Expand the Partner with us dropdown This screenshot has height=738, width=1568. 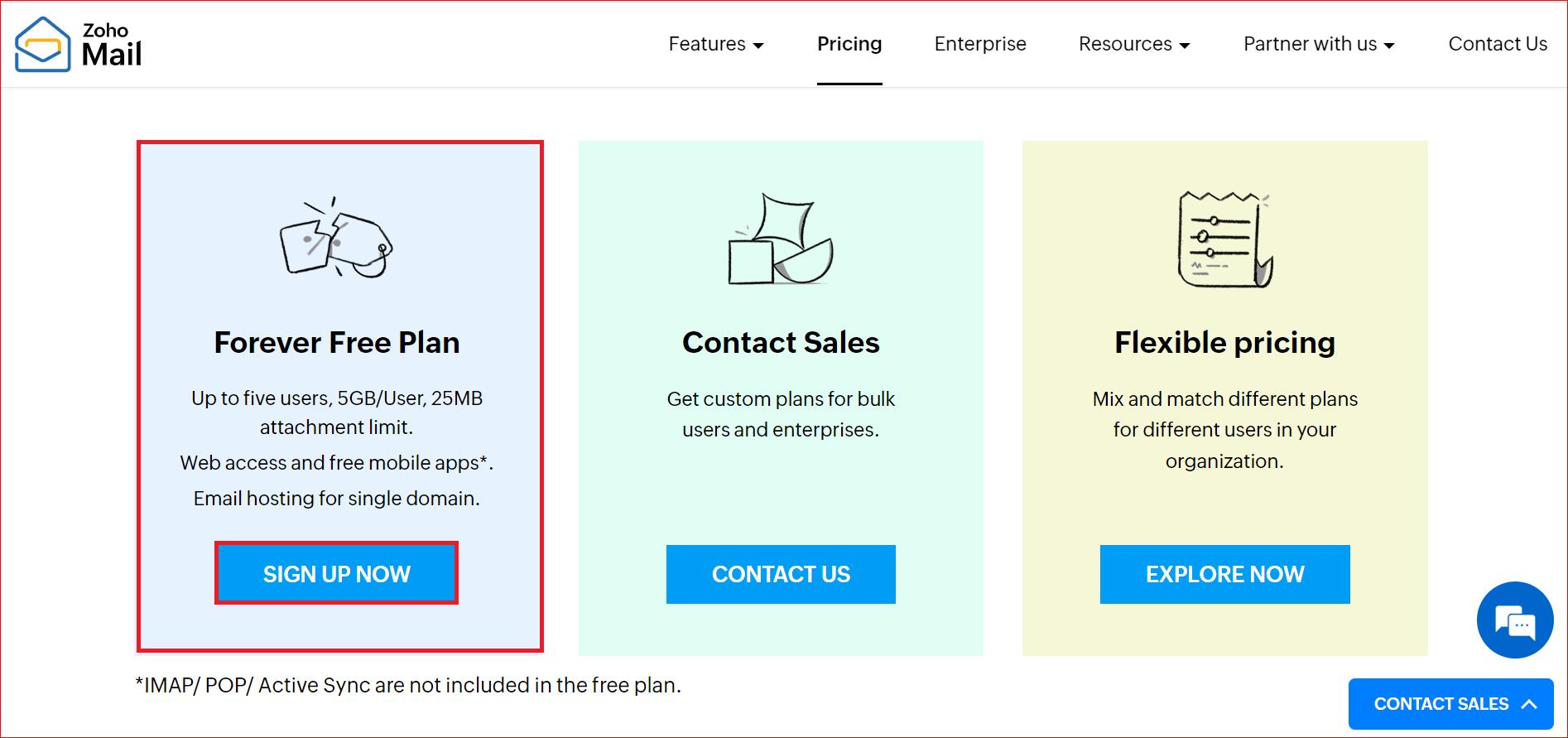click(1318, 44)
